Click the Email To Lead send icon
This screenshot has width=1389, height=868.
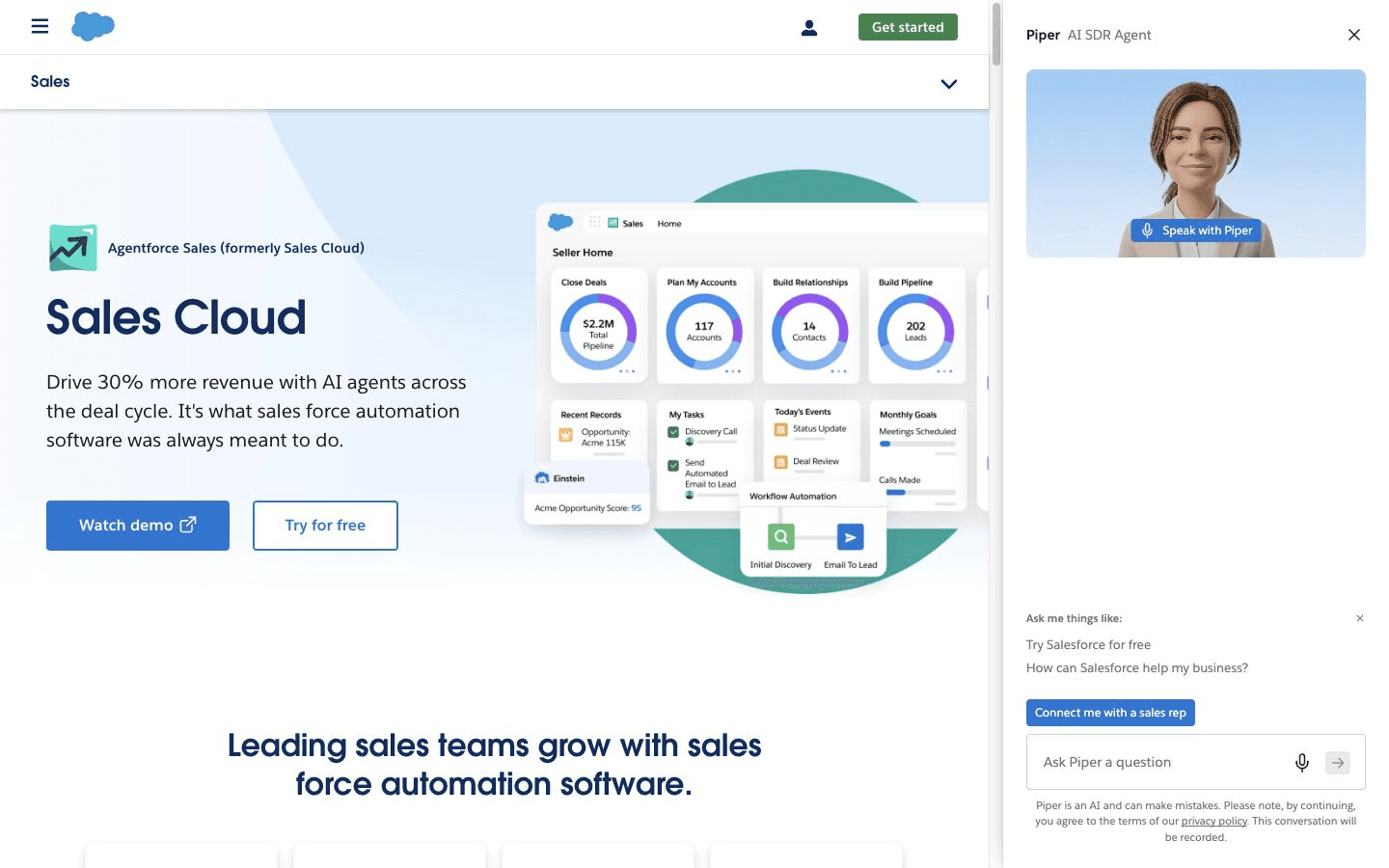click(851, 537)
